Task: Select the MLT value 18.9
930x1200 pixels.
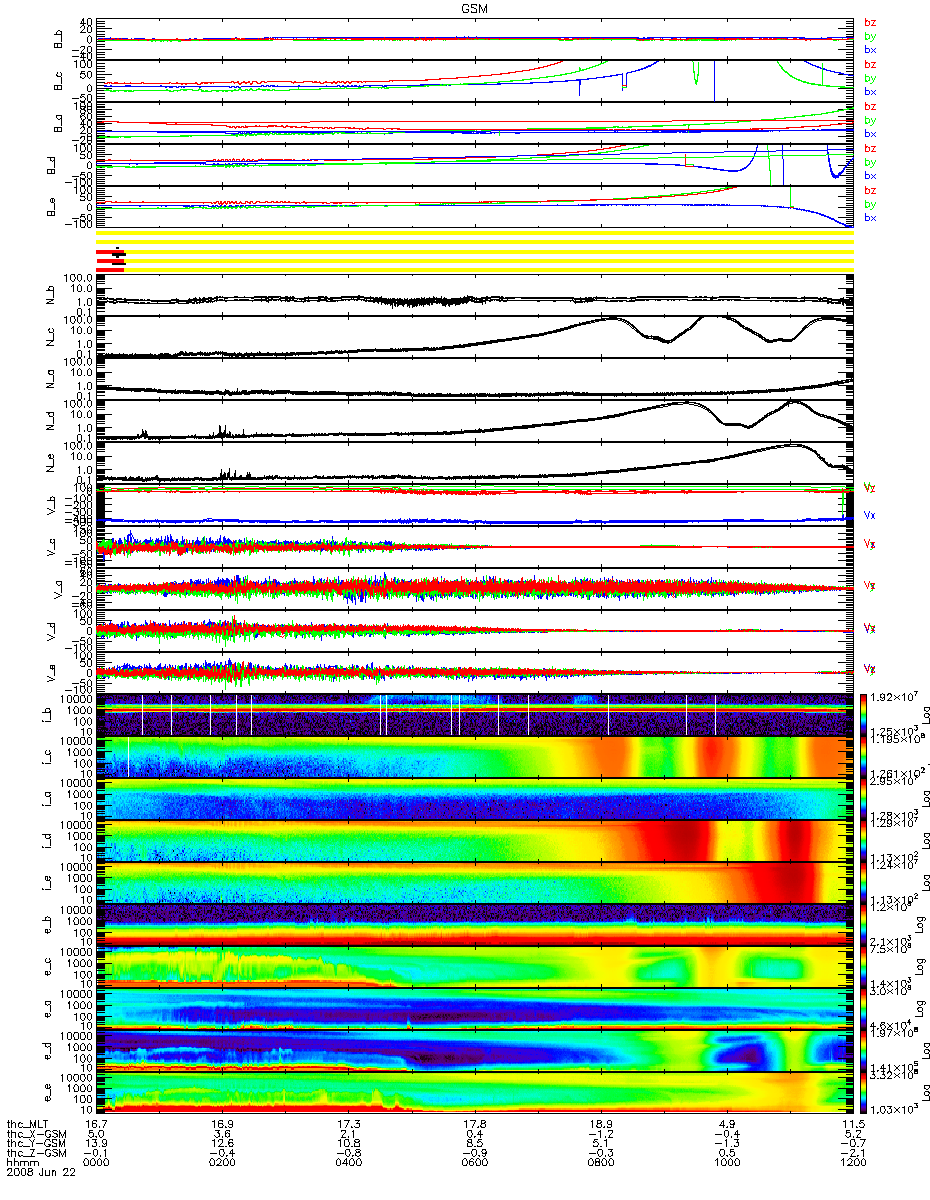Action: [x=600, y=1123]
